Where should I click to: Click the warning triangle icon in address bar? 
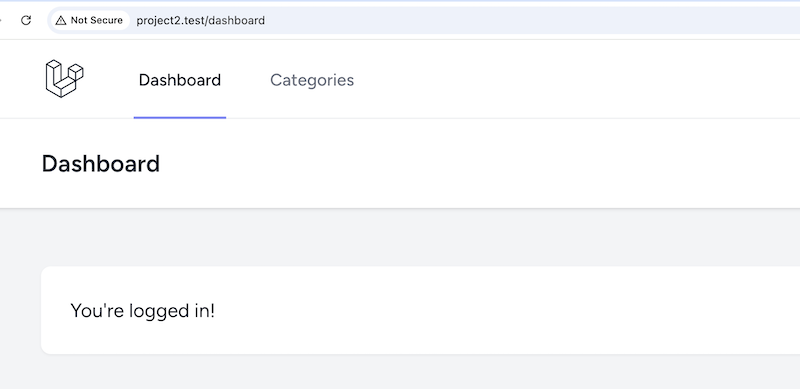(x=61, y=20)
